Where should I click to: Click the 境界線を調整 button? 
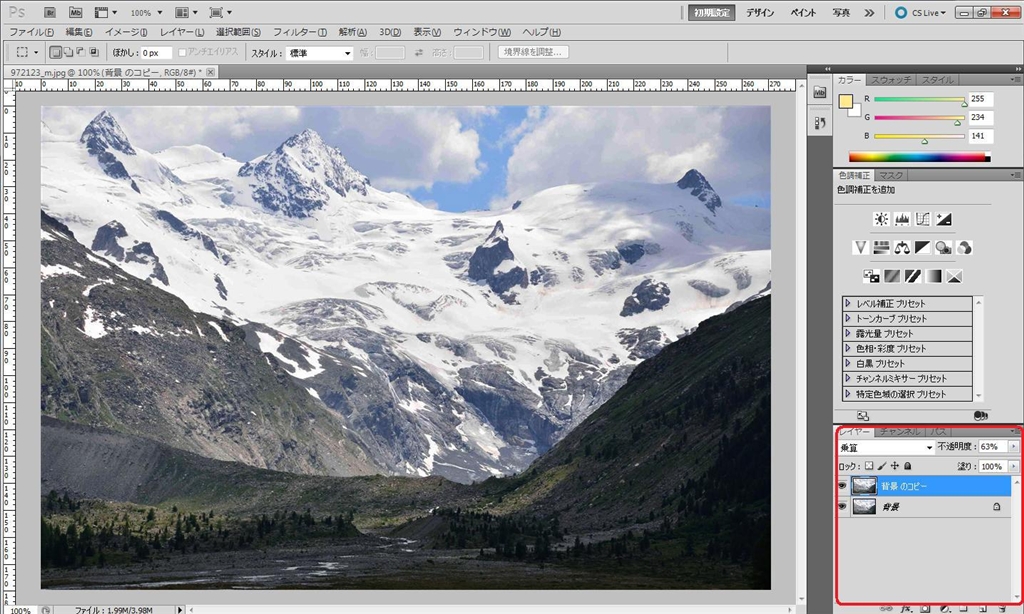533,52
